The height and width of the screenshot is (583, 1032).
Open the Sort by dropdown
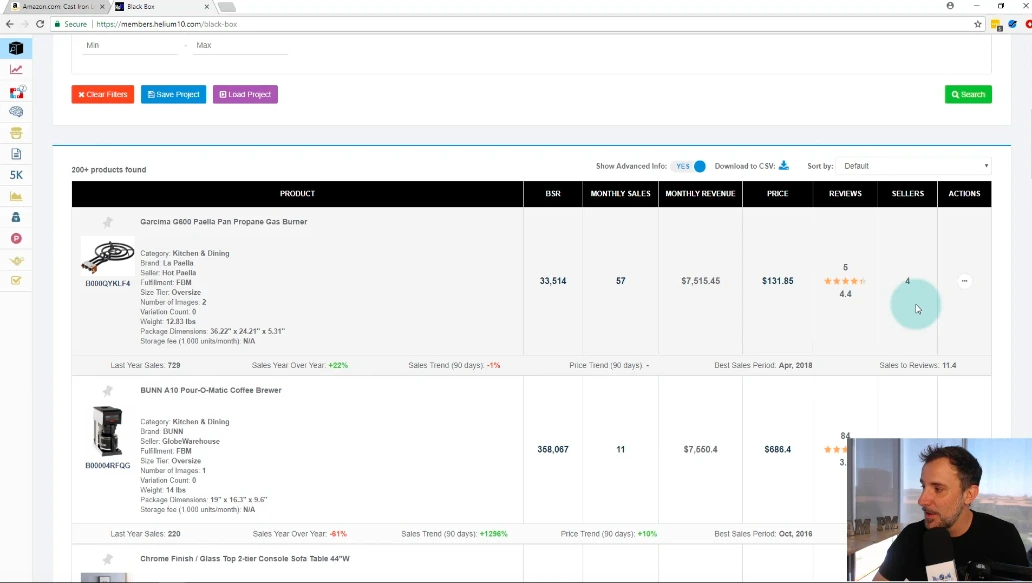915,166
